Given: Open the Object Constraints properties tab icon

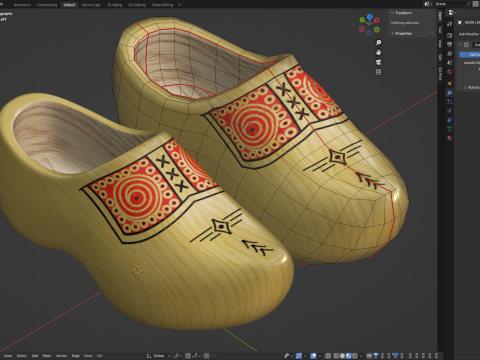Looking at the screenshot, I should pos(450,120).
